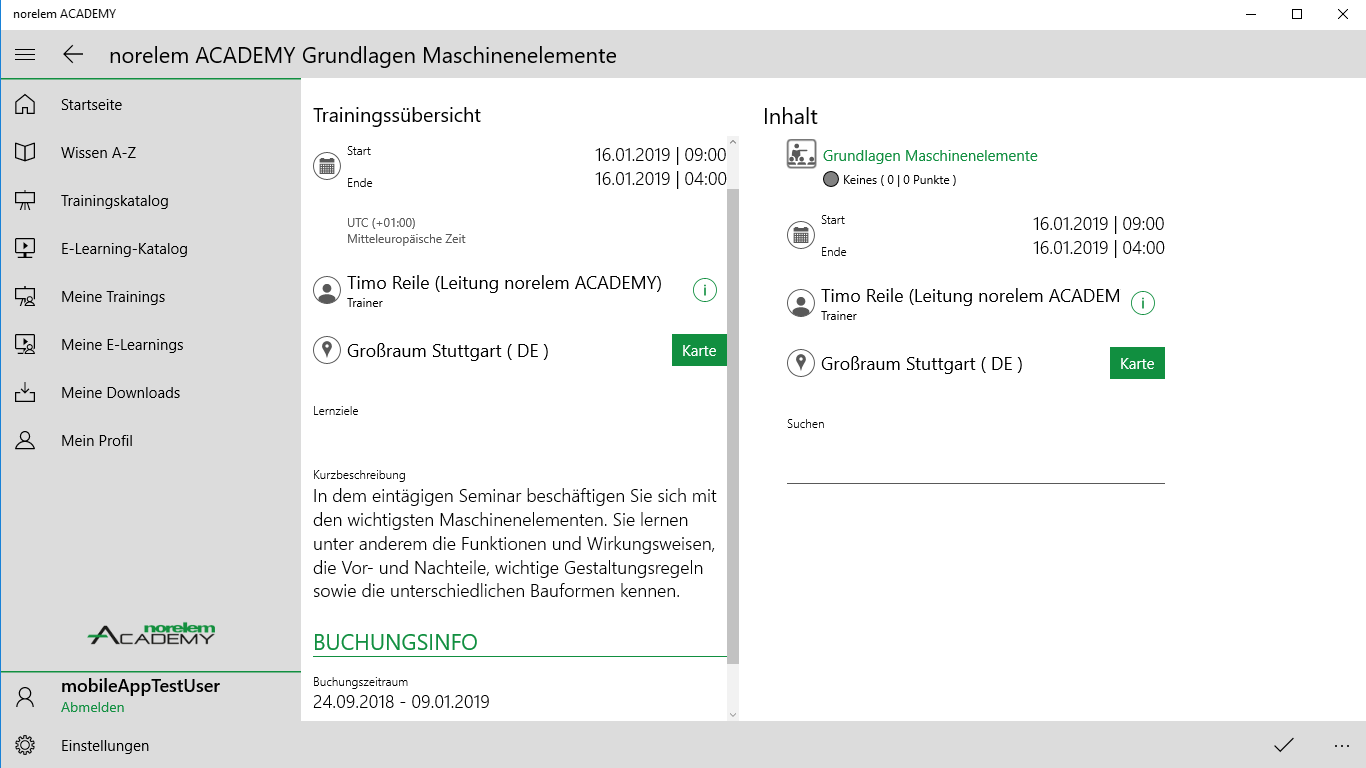The height and width of the screenshot is (768, 1366).
Task: Click the user avatar beside mobileAppTestUser
Action: [25, 696]
